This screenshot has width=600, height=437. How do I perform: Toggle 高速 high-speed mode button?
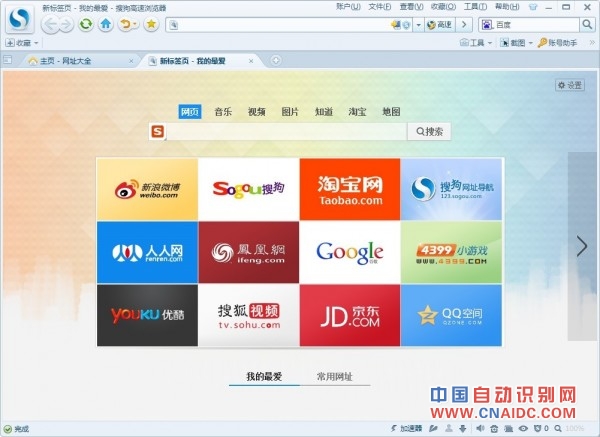coord(440,25)
